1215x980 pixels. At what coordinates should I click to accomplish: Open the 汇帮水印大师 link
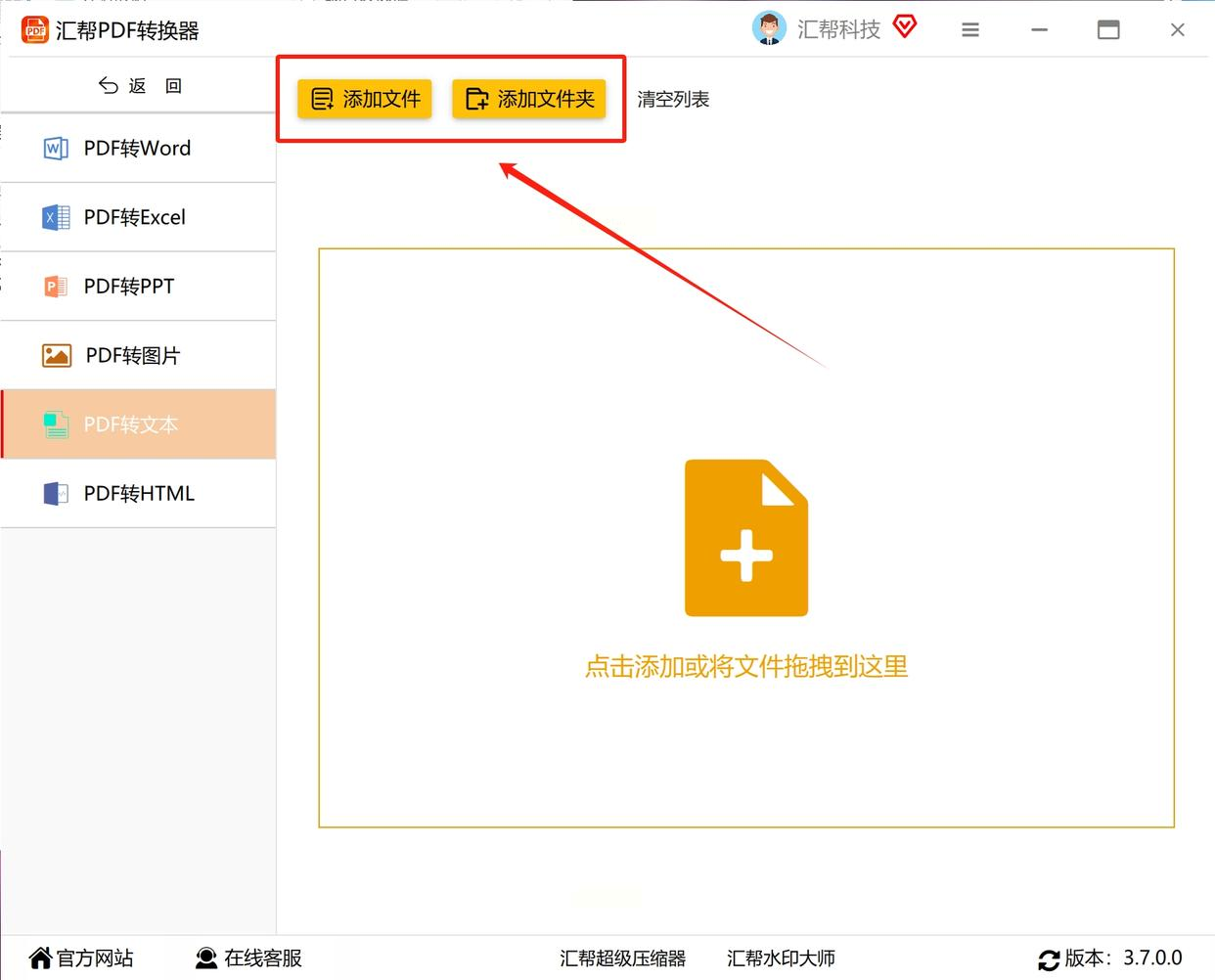781,958
